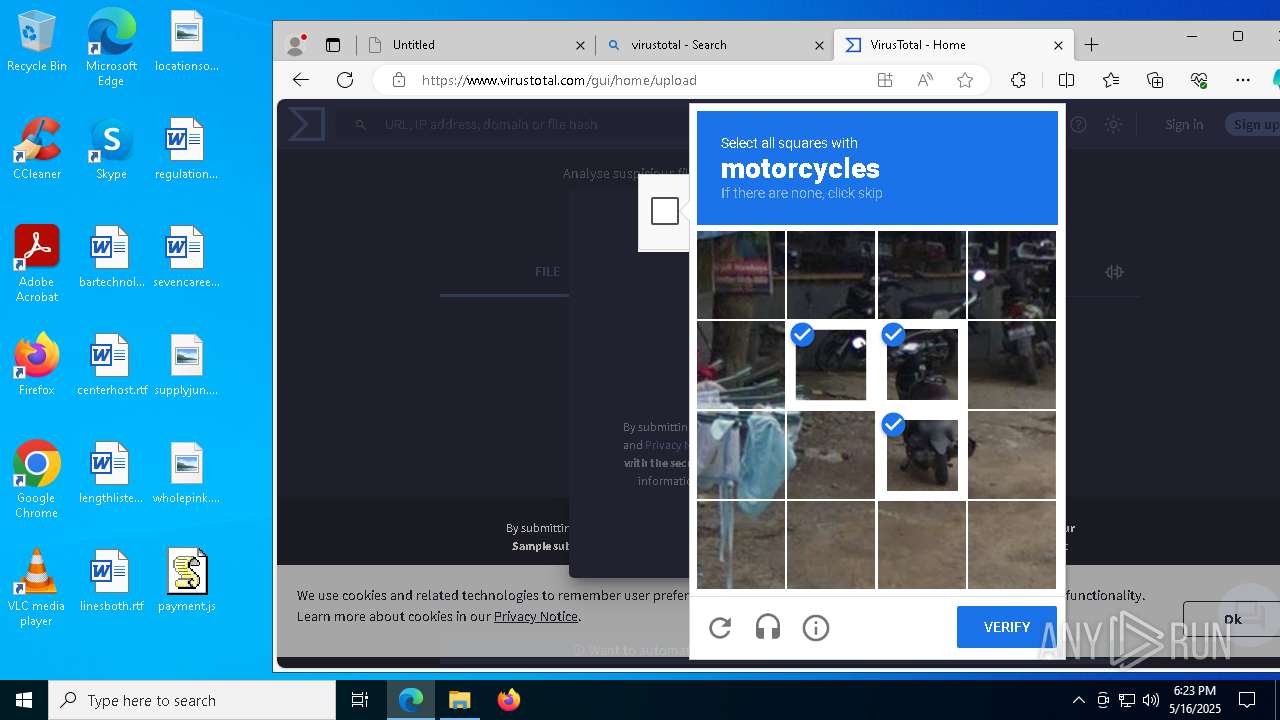Close the virustotal - Search tab
The width and height of the screenshot is (1280, 720).
pyautogui.click(x=819, y=45)
